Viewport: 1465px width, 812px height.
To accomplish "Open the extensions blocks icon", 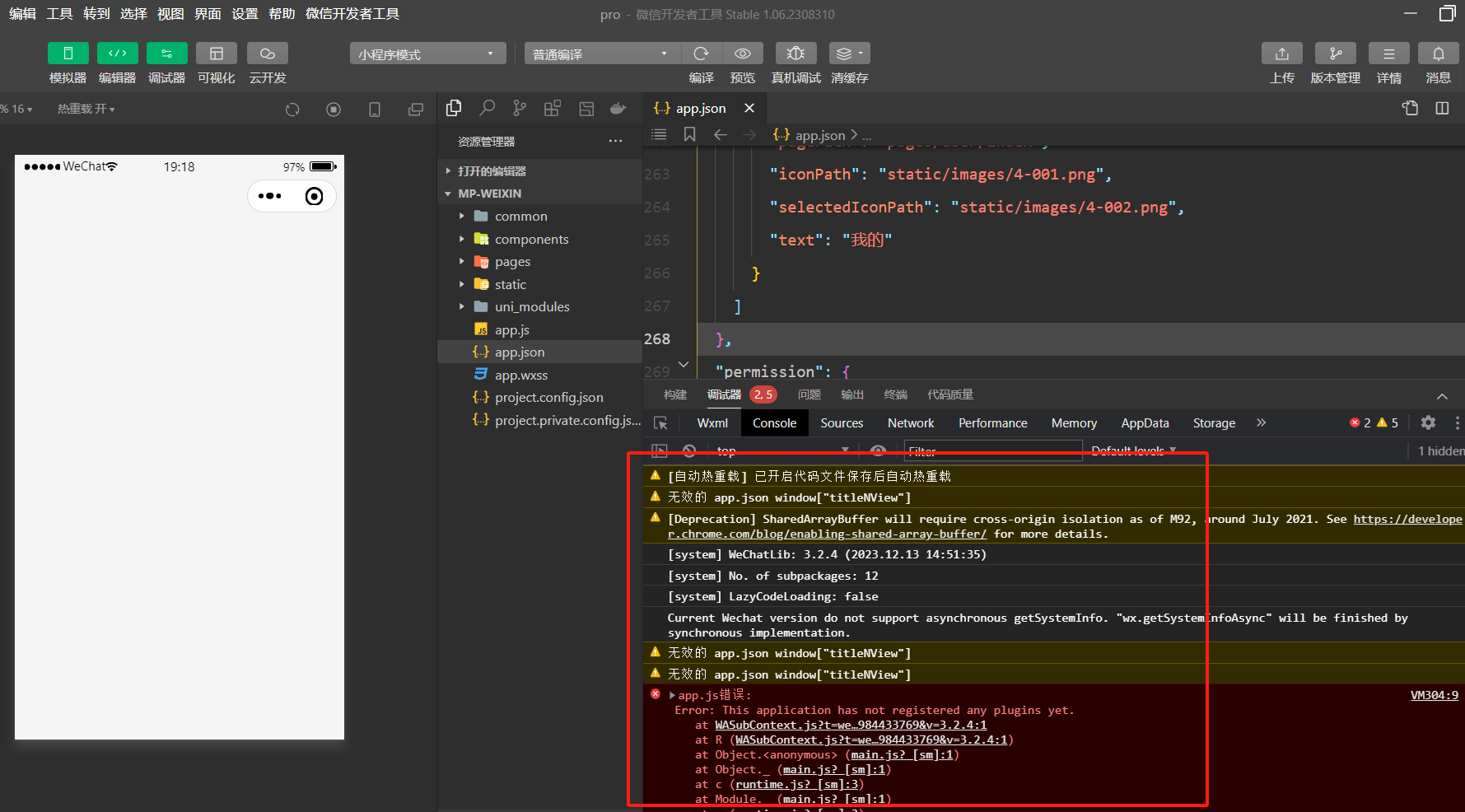I will coord(553,108).
